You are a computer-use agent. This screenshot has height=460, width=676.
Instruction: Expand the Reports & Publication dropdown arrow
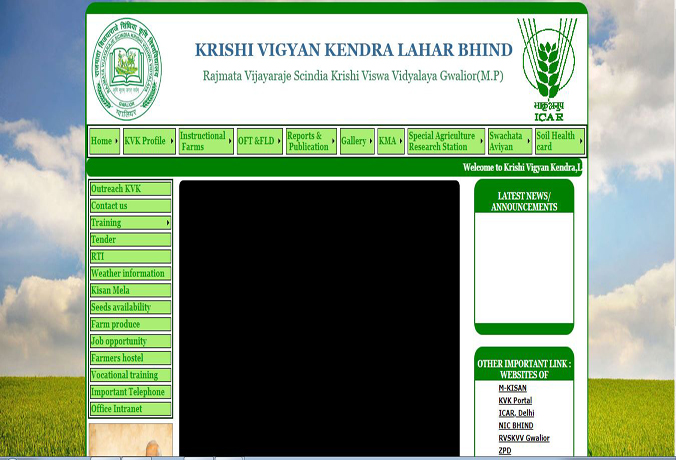pyautogui.click(x=333, y=141)
